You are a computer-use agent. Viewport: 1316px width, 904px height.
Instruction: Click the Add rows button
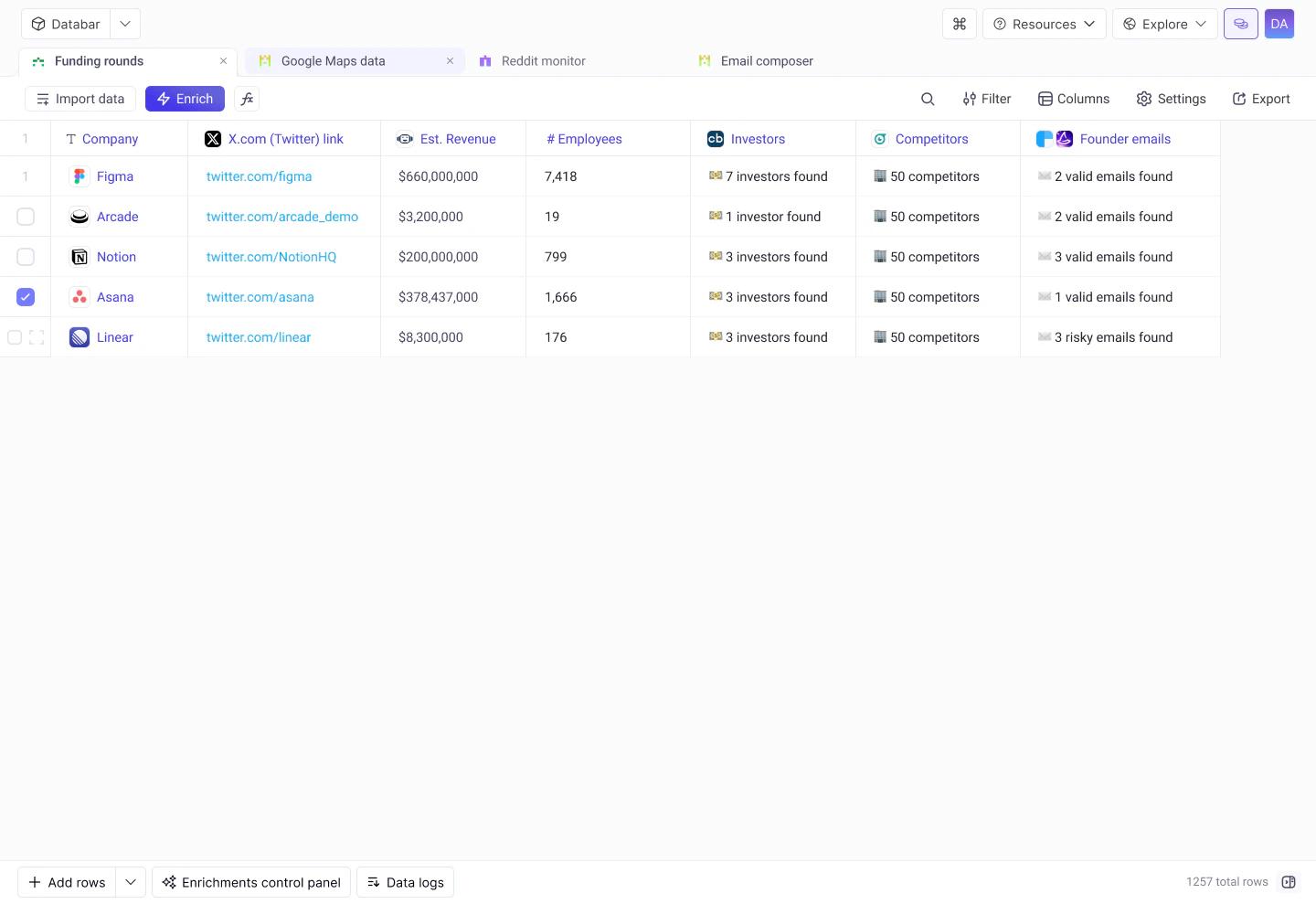coord(67,882)
